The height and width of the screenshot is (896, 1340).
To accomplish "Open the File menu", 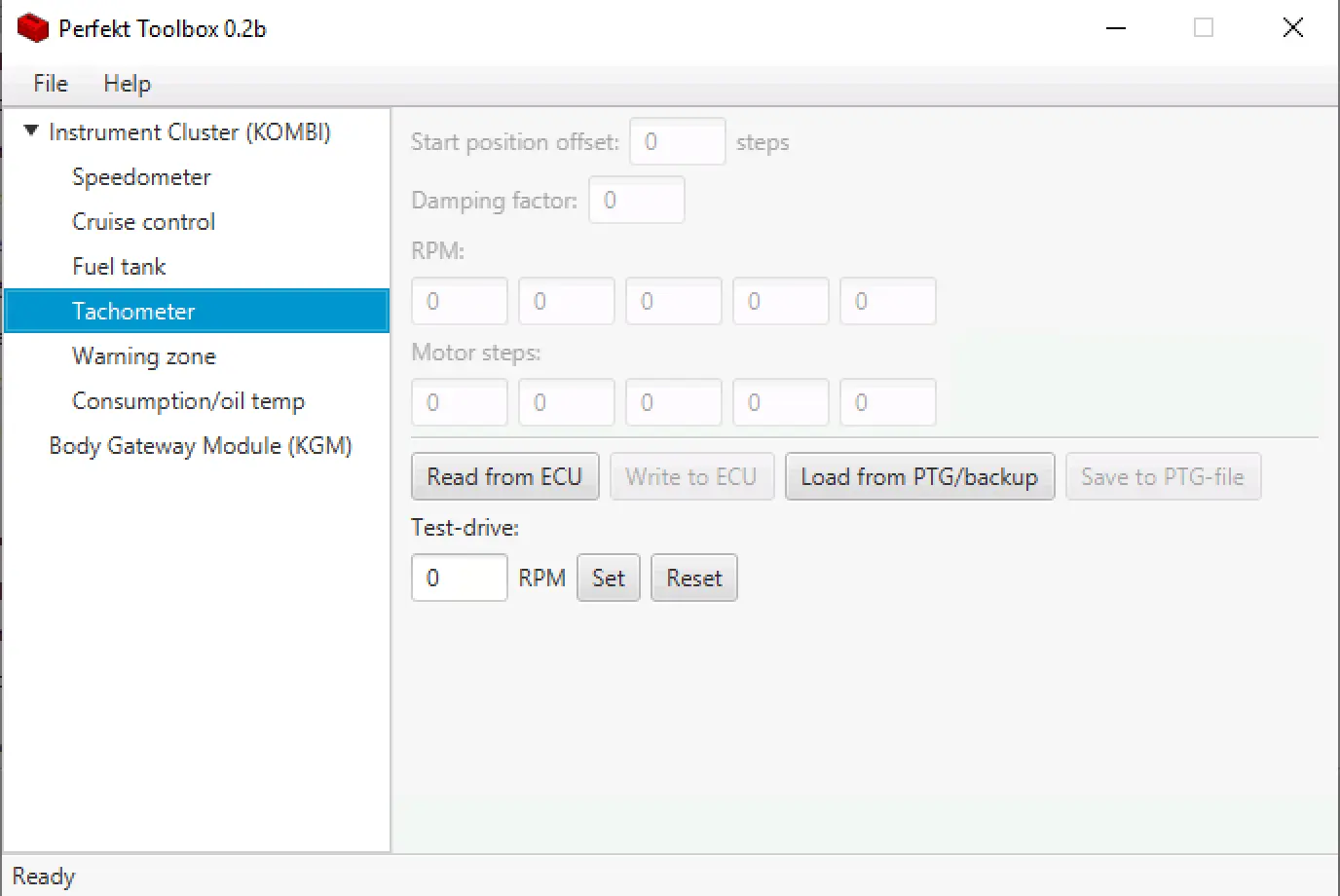I will click(50, 84).
